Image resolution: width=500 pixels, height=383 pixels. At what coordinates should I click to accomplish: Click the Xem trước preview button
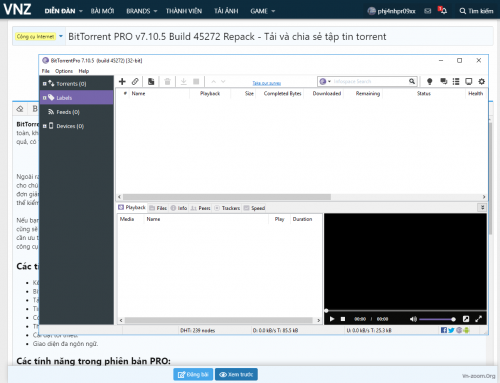pos(236,374)
